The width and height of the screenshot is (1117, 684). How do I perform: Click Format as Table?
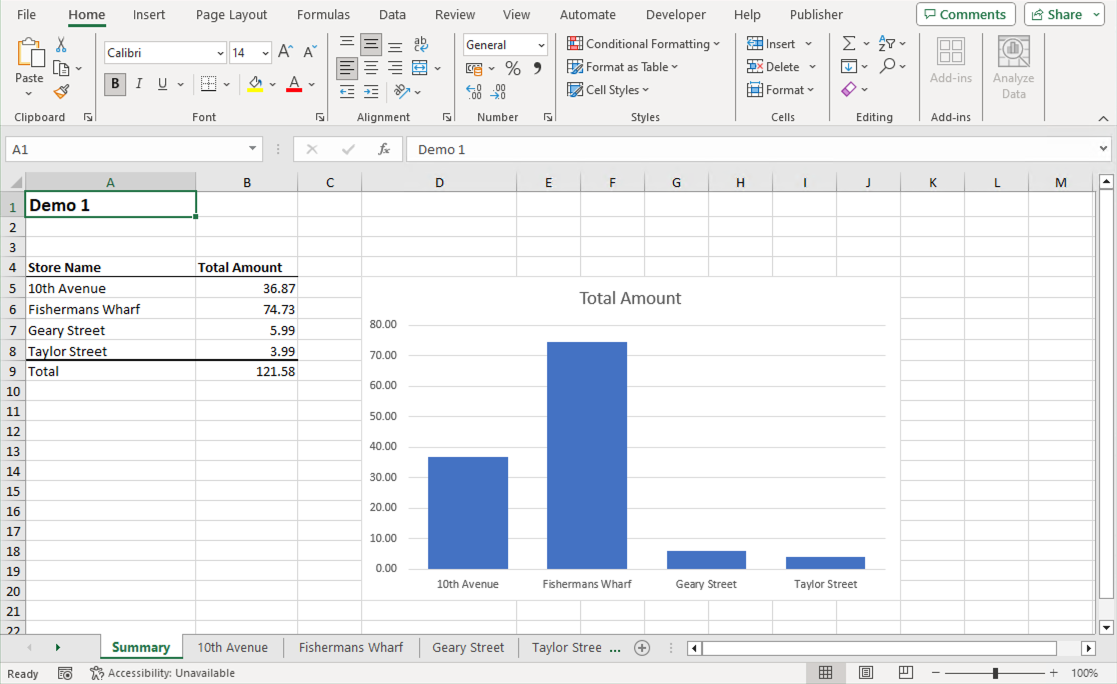622,66
